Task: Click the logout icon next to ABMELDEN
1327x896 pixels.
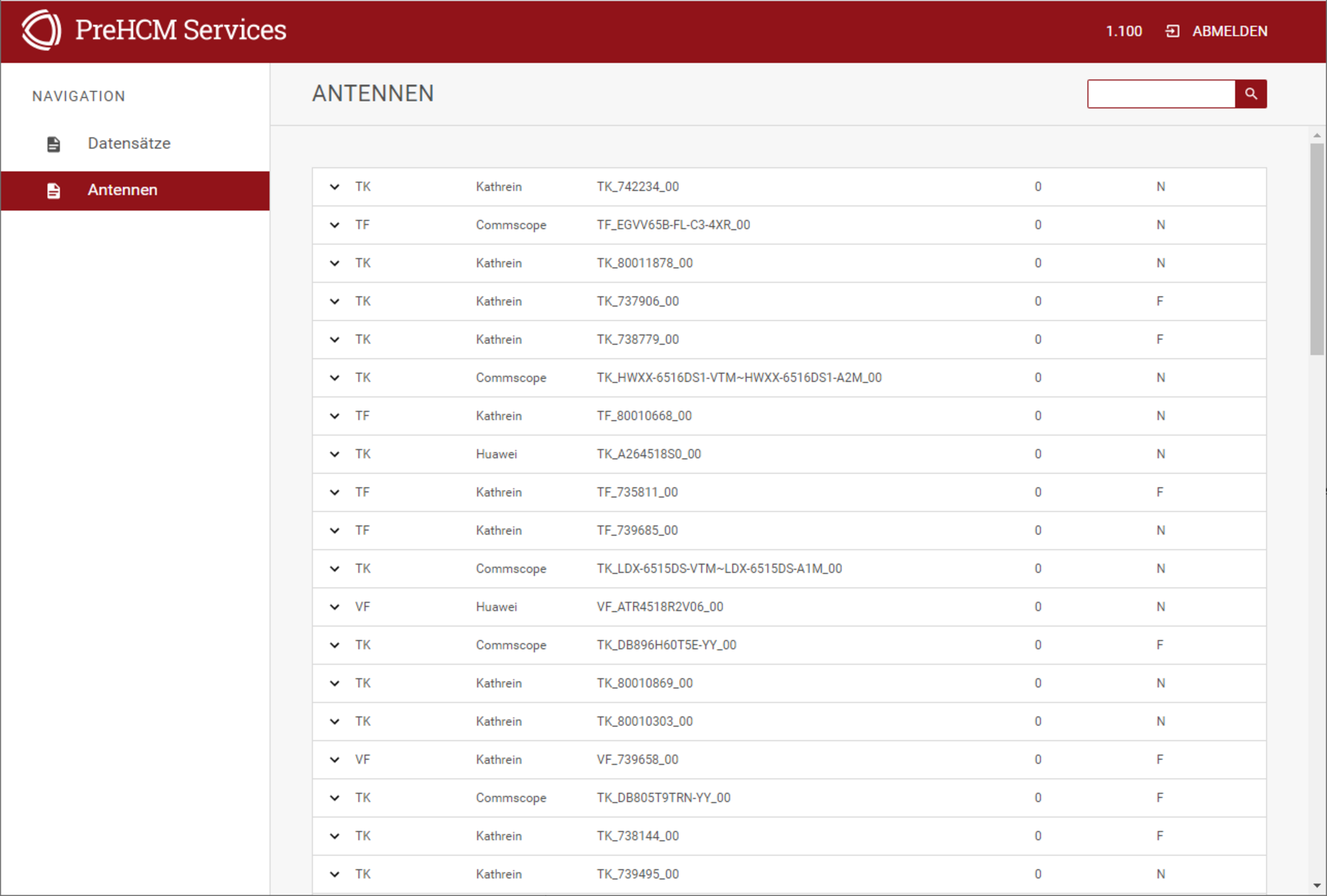Action: click(1172, 31)
